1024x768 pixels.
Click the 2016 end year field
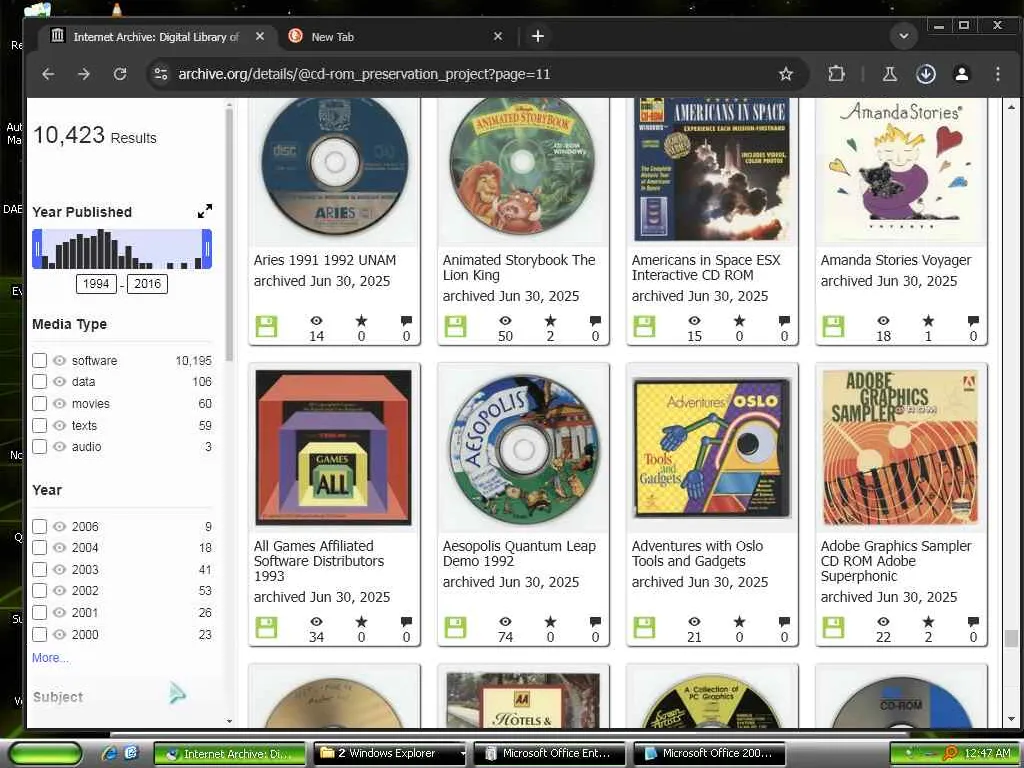click(148, 283)
